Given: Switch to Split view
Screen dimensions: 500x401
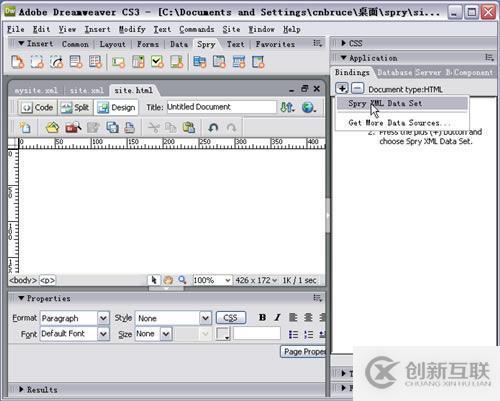Looking at the screenshot, I should (x=75, y=107).
